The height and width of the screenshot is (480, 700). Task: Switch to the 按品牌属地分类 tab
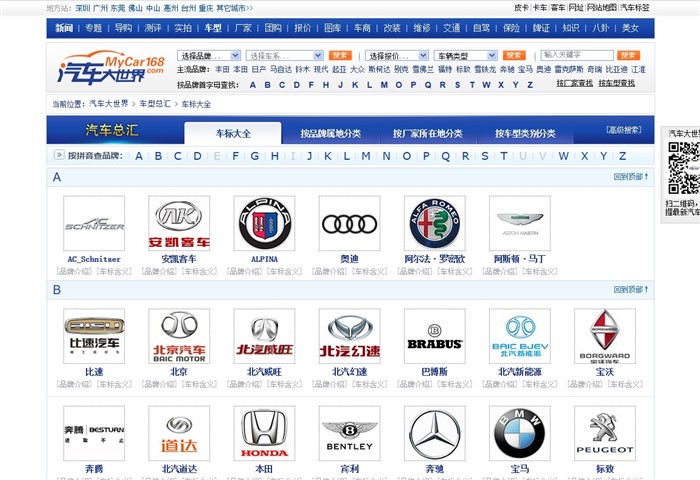click(330, 133)
